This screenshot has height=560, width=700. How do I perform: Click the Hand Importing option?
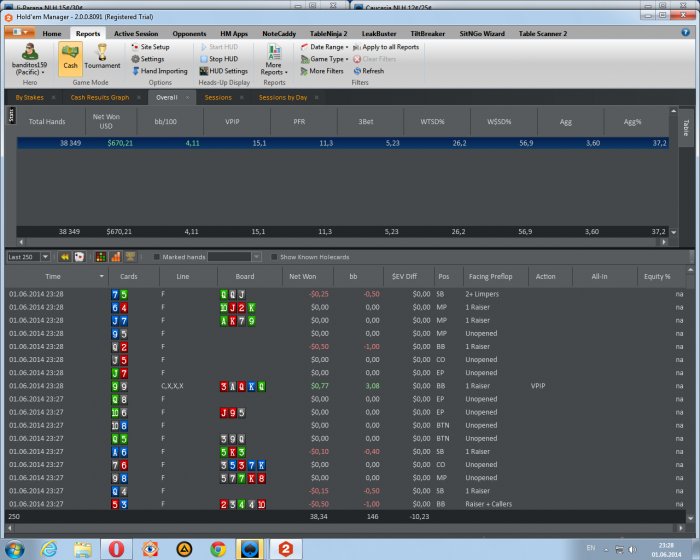[x=163, y=71]
